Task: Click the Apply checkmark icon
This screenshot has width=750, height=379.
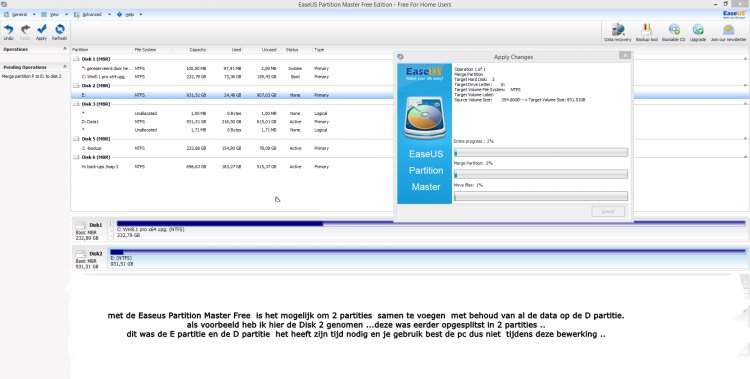Action: 42,30
